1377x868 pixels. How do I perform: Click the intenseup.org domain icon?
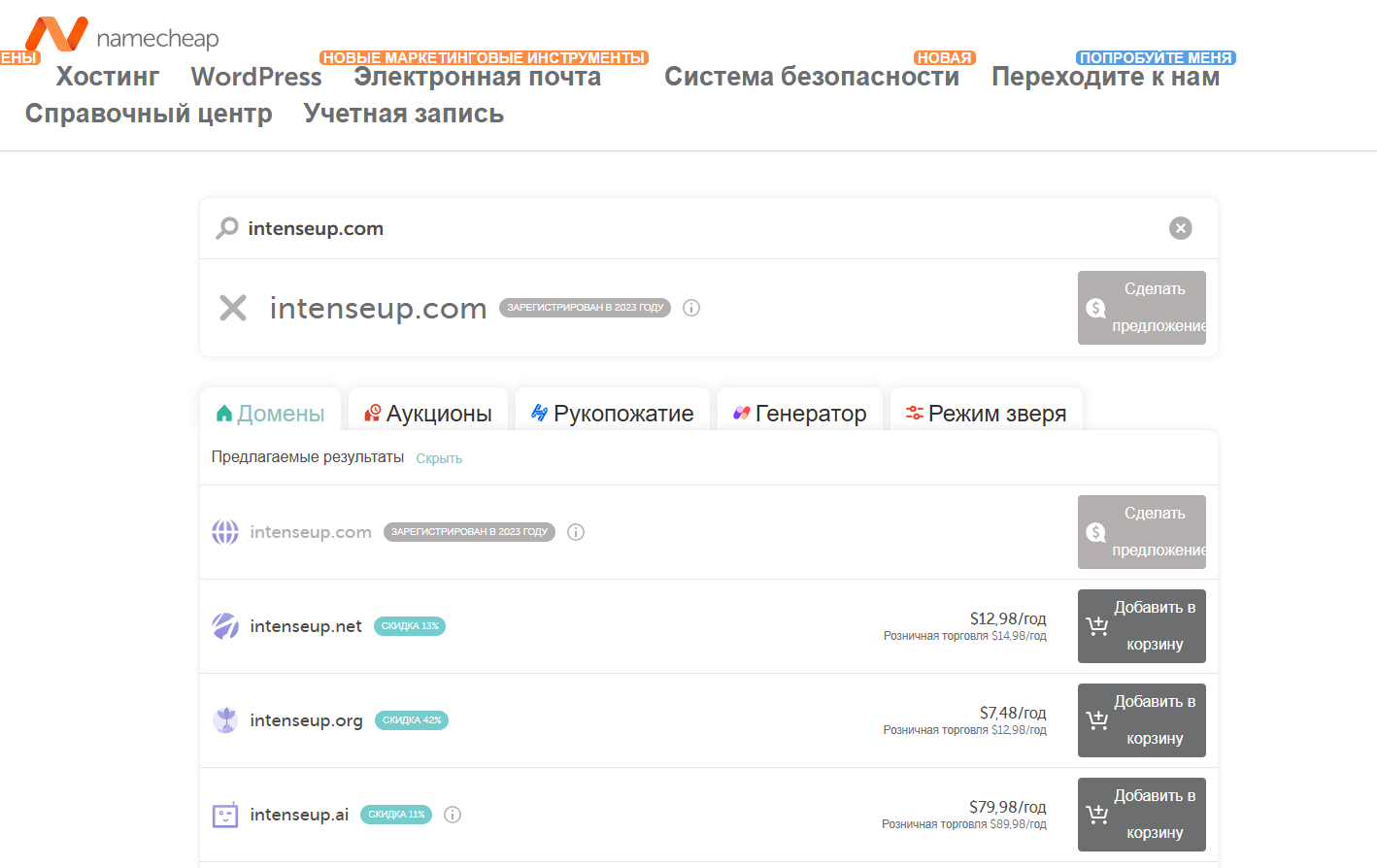(x=225, y=720)
